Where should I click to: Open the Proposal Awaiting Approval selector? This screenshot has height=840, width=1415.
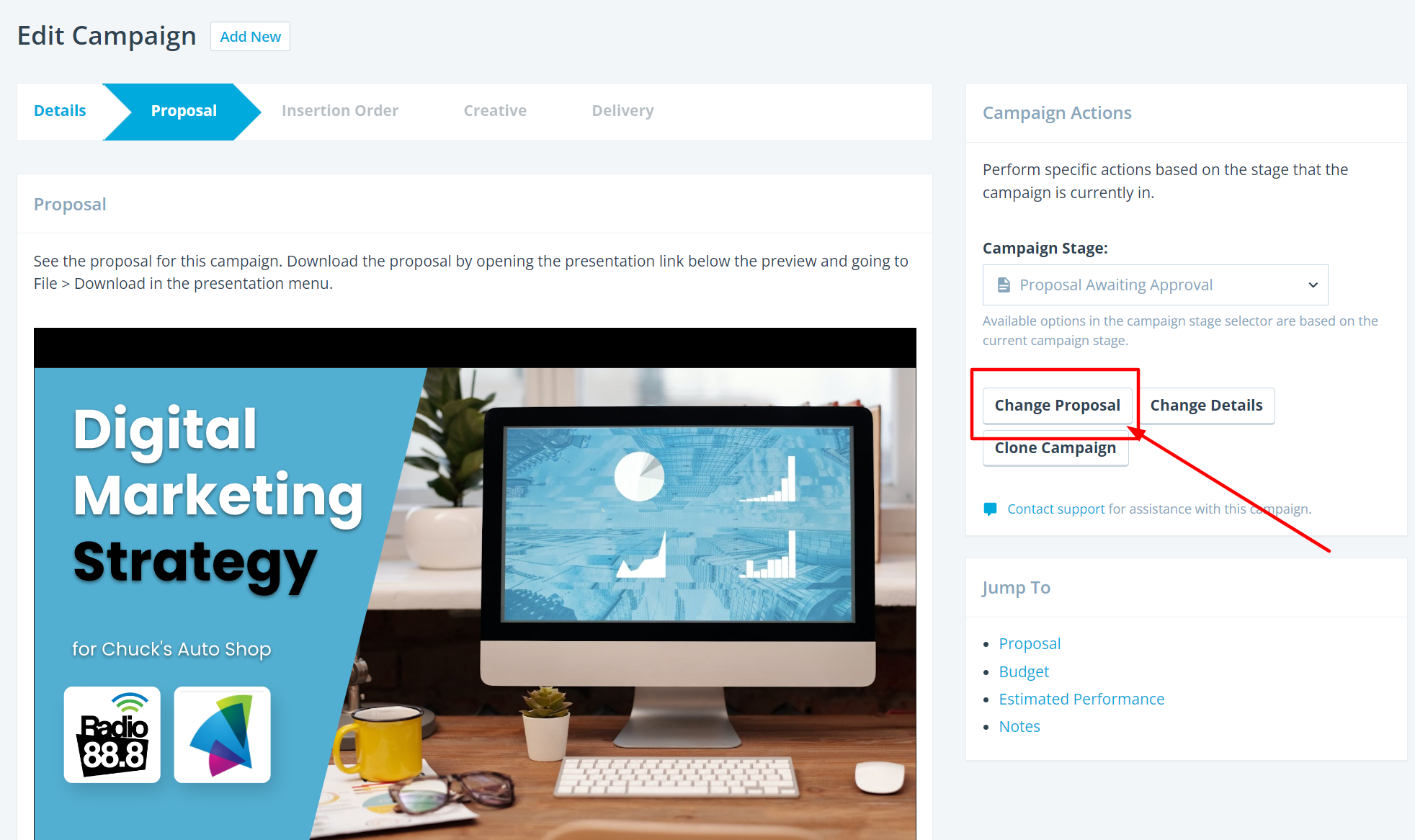pos(1155,285)
